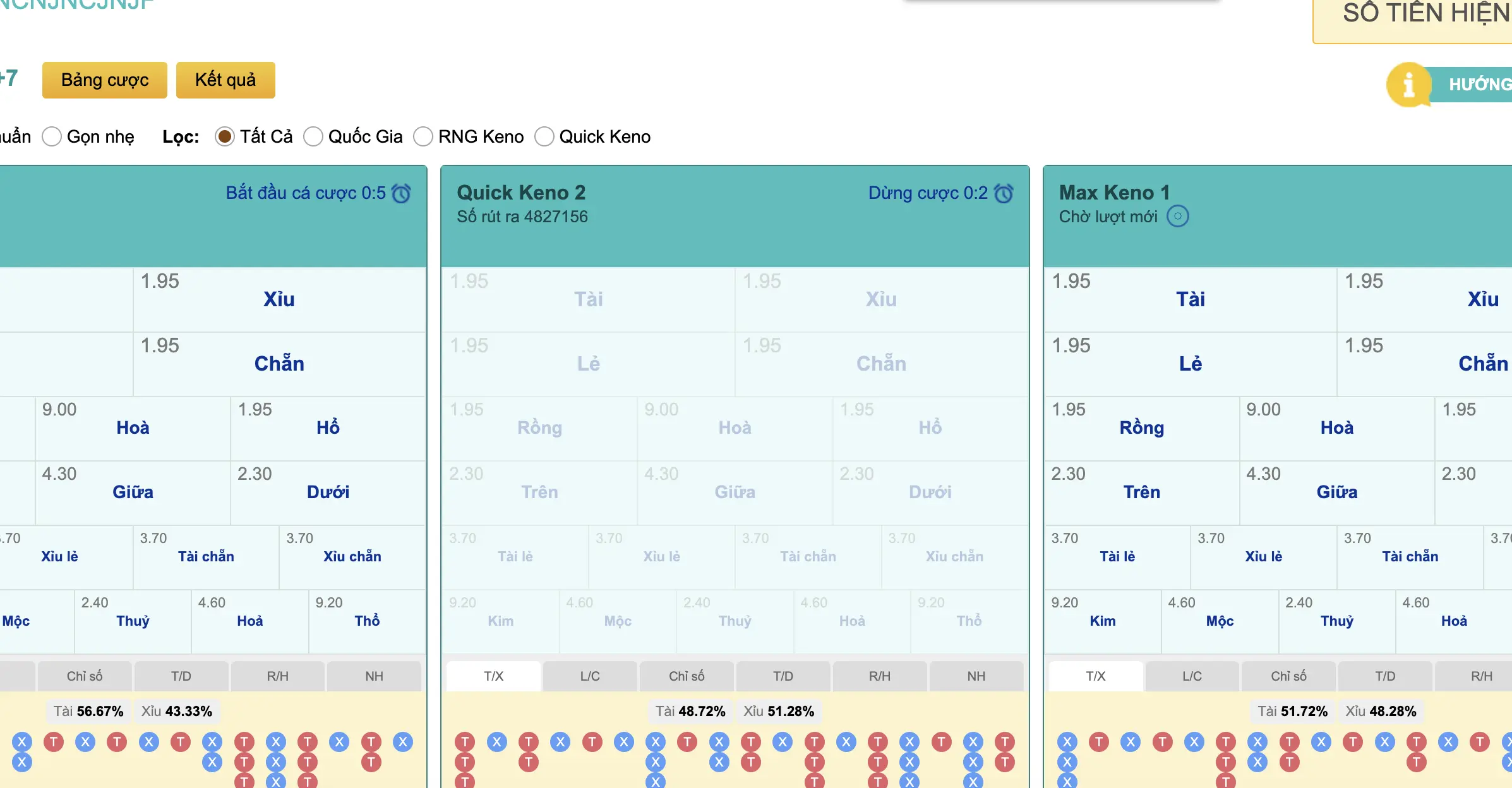Bet on Xỉu chẵn 3.70 in the leftmost panel

pyautogui.click(x=352, y=558)
